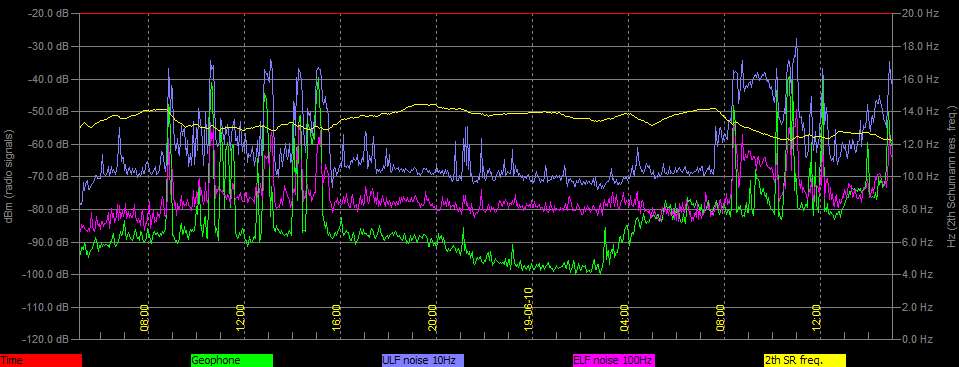This screenshot has width=959, height=367.
Task: Select the yellow 2th SR freq. legend swatch
Action: point(804,361)
